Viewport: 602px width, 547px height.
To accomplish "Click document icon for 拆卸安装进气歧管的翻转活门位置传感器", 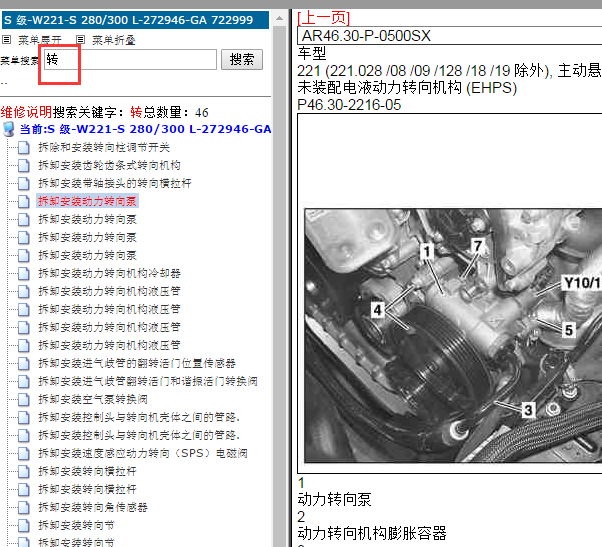I will 24,363.
